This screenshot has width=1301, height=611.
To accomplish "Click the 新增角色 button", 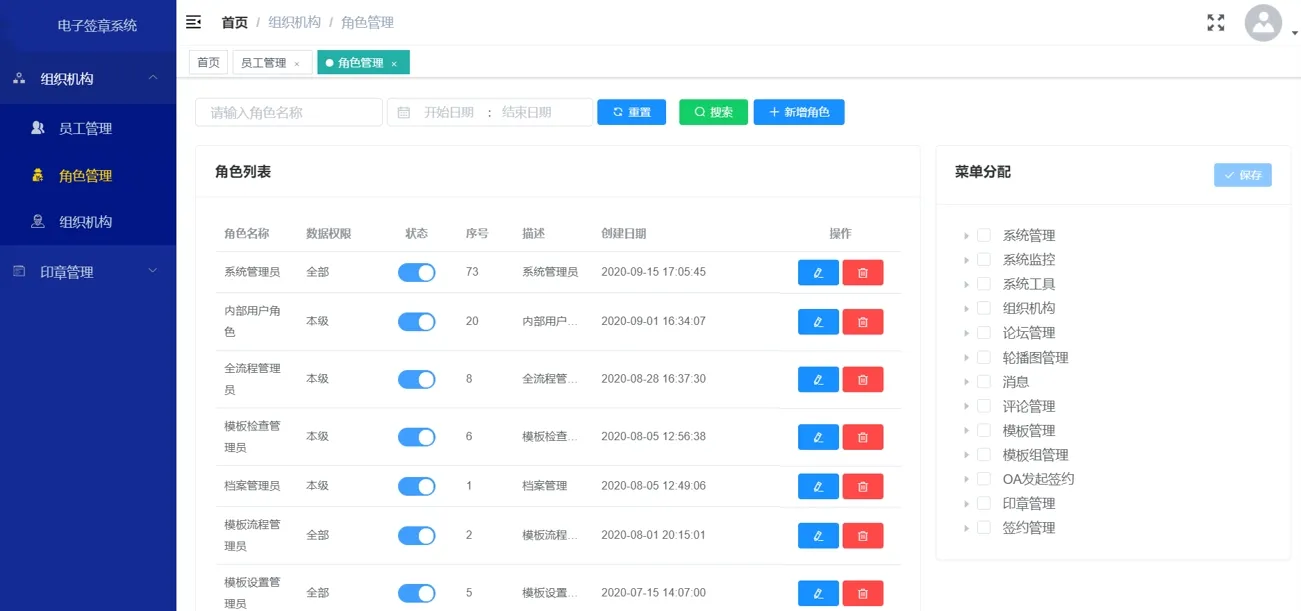I will point(799,112).
